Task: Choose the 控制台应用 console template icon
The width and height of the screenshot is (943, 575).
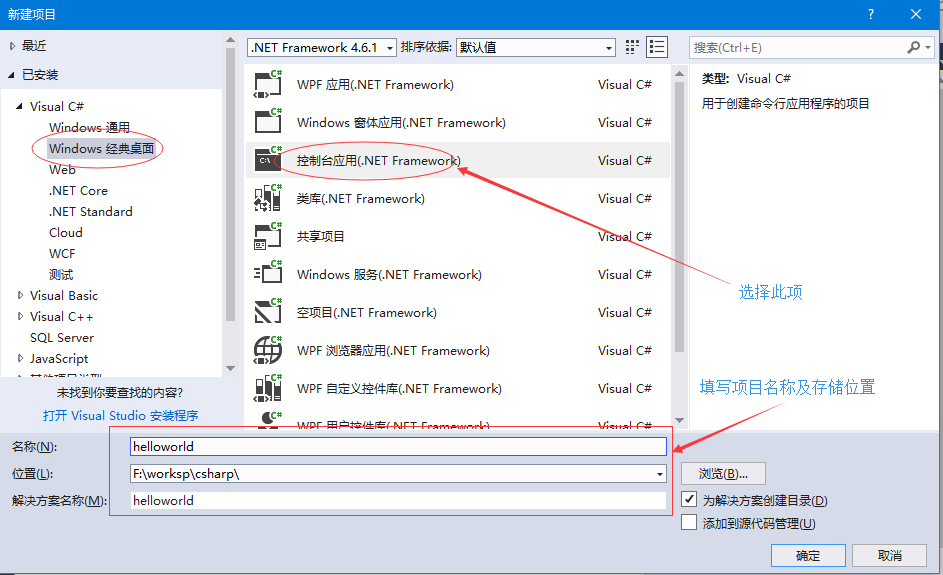Action: pyautogui.click(x=268, y=161)
